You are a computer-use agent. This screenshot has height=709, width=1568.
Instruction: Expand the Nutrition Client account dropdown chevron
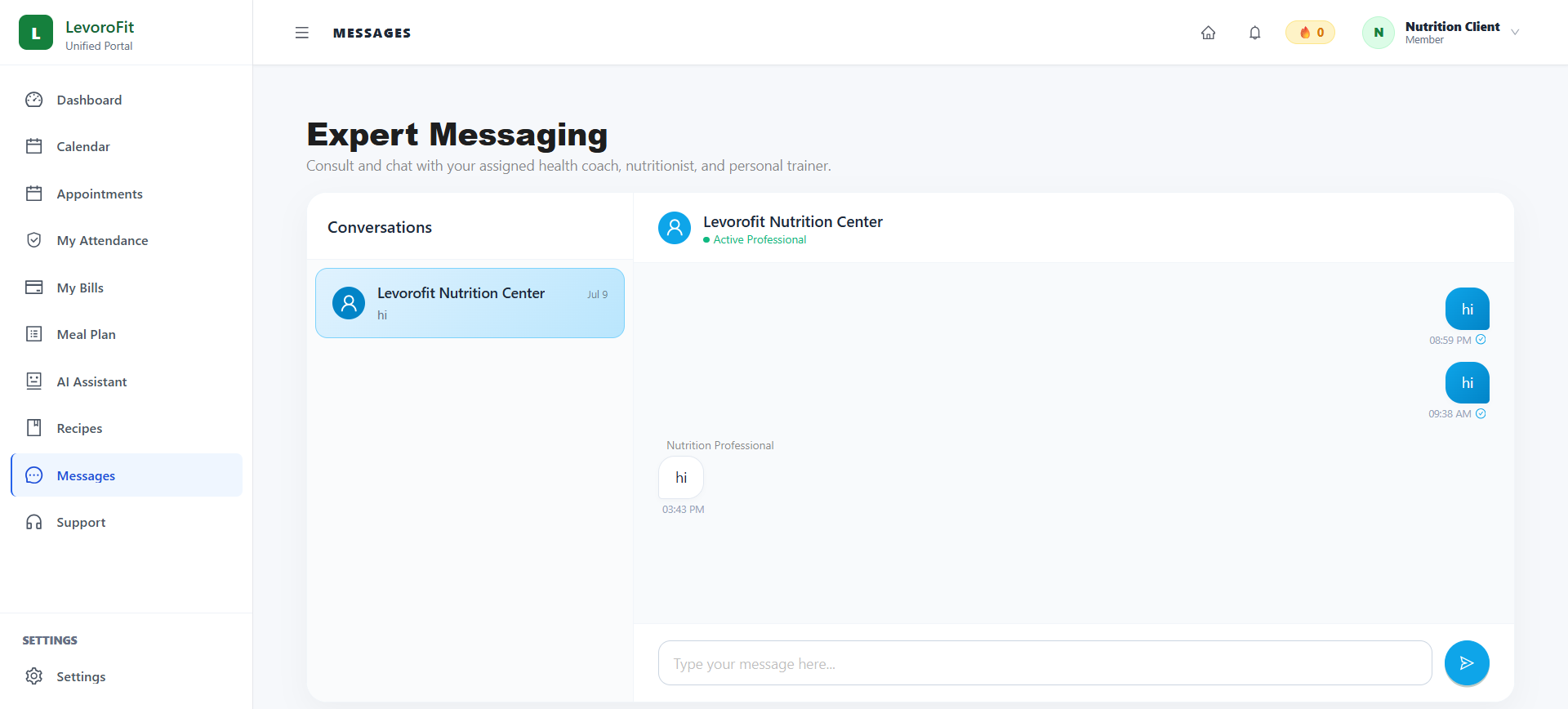point(1515,33)
